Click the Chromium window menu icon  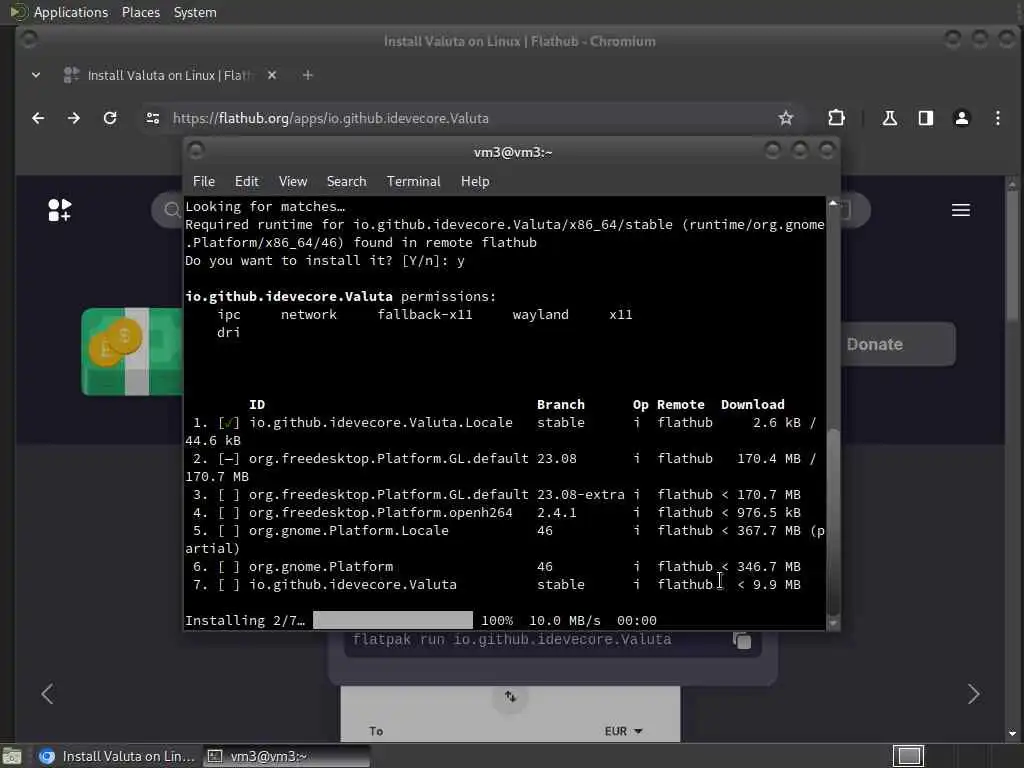(28, 39)
